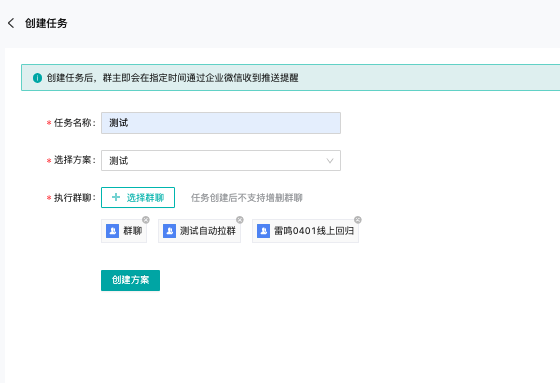Click the hint text 任务创建后不支持增删群聊
560x383 pixels.
pyautogui.click(x=247, y=198)
